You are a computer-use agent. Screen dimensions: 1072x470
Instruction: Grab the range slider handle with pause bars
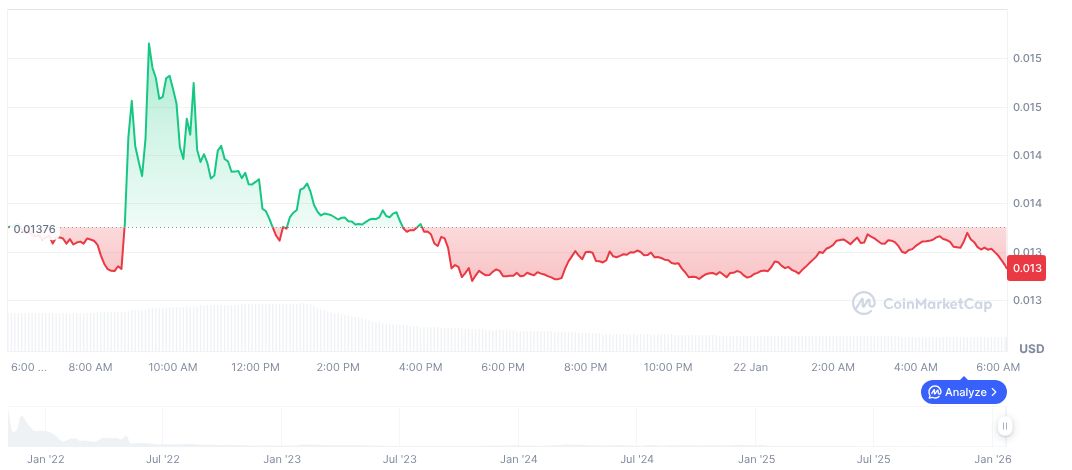(x=1004, y=426)
